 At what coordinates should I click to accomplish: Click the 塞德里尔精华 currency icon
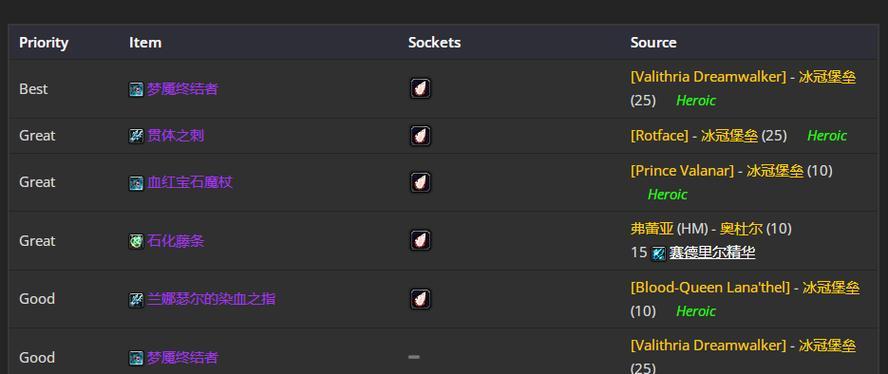(658, 253)
